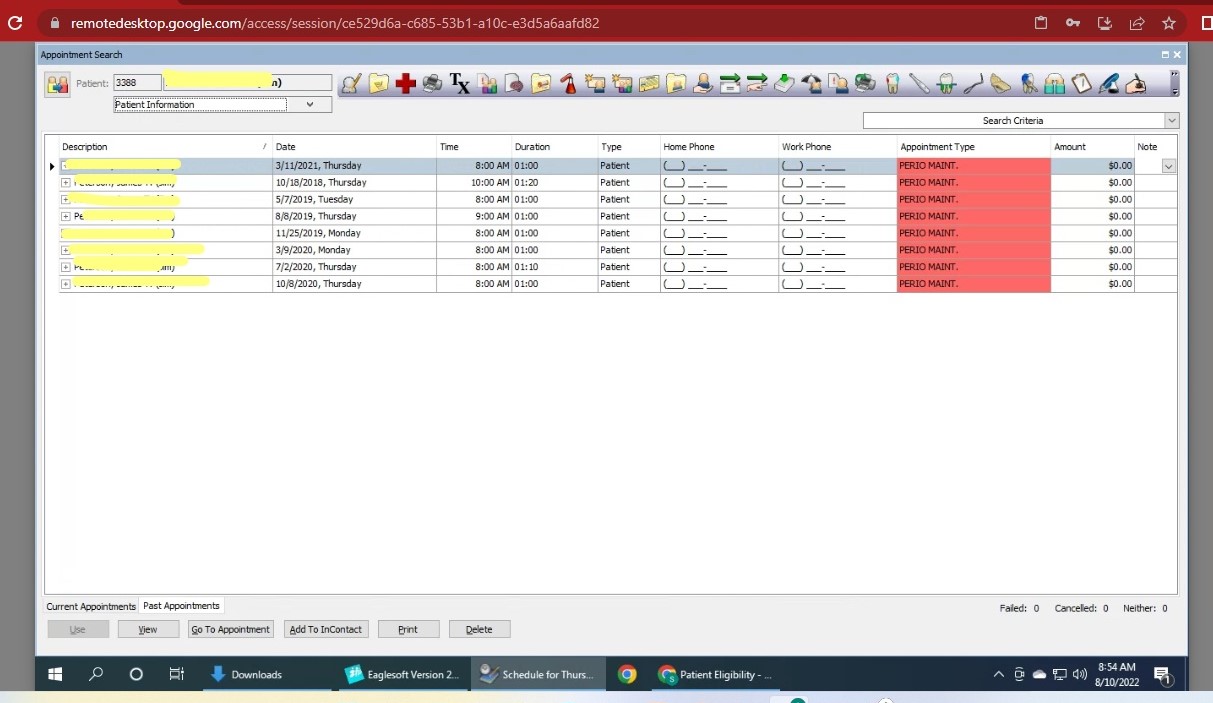The height and width of the screenshot is (703, 1213).
Task: Click the tooth chart toolbar icon
Action: pos(893,84)
